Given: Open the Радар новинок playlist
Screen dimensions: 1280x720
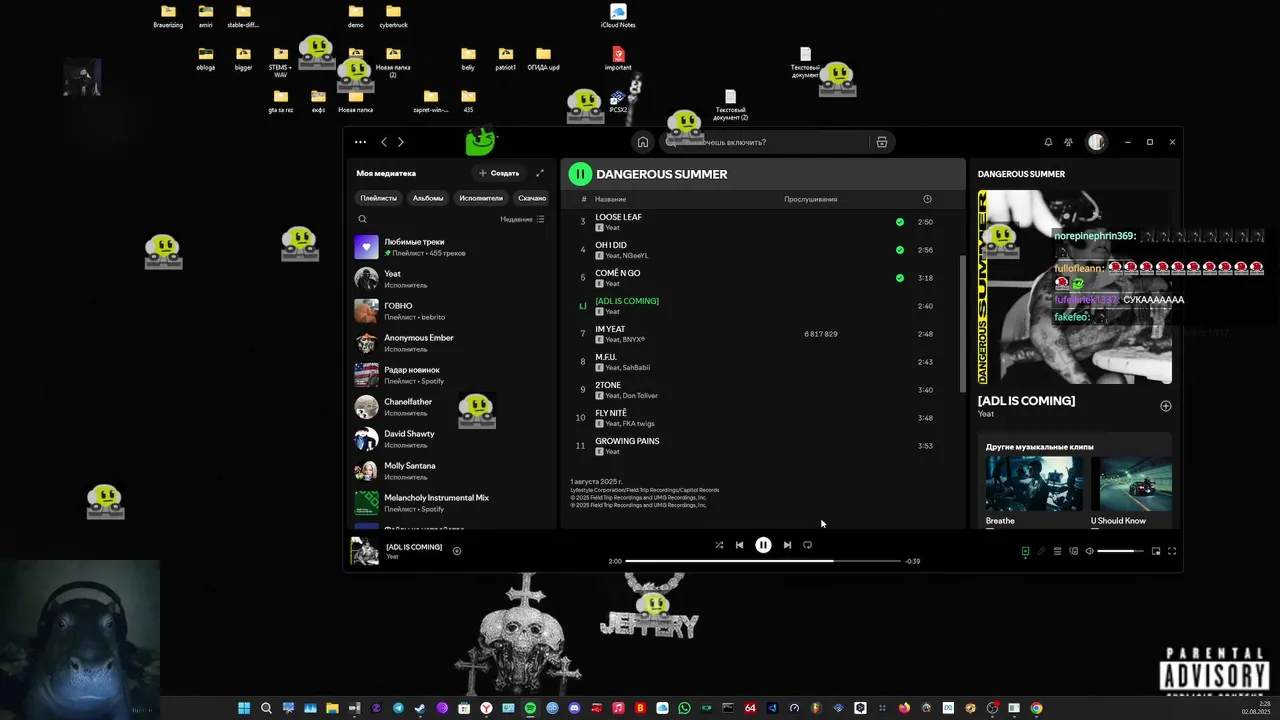Looking at the screenshot, I should (452, 375).
